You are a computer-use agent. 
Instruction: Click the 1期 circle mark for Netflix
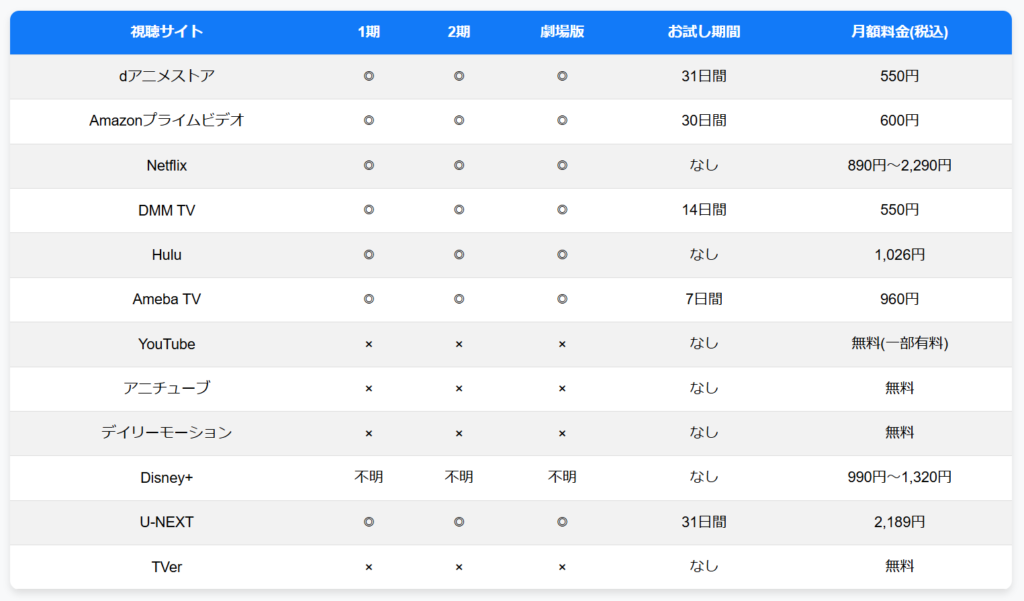coord(368,165)
